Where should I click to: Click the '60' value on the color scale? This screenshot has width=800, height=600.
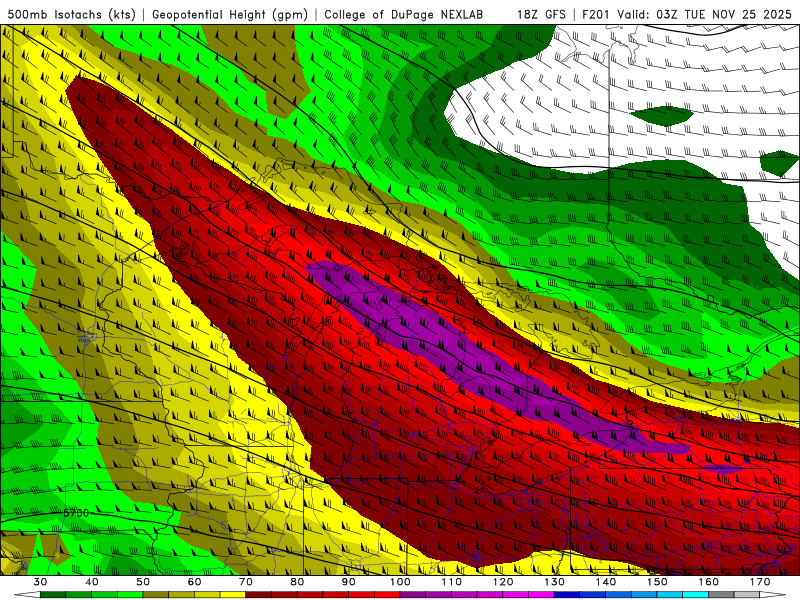(194, 582)
